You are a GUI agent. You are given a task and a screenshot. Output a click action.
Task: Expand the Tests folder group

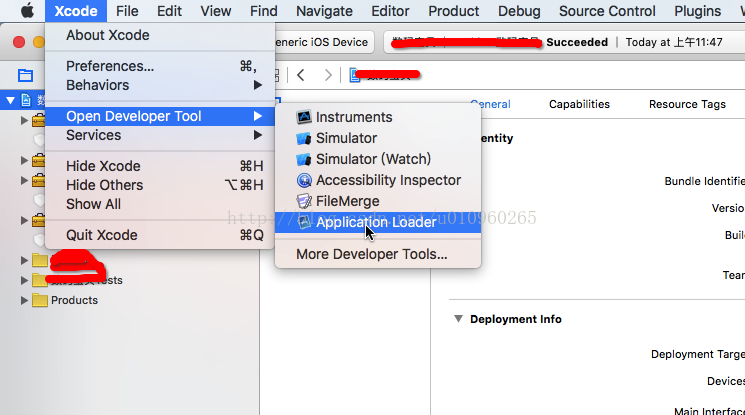click(x=24, y=280)
